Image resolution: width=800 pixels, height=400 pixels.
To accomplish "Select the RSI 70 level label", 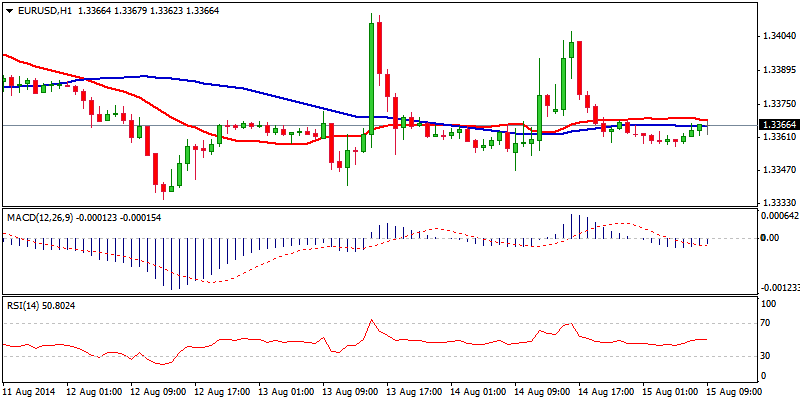I will point(766,323).
